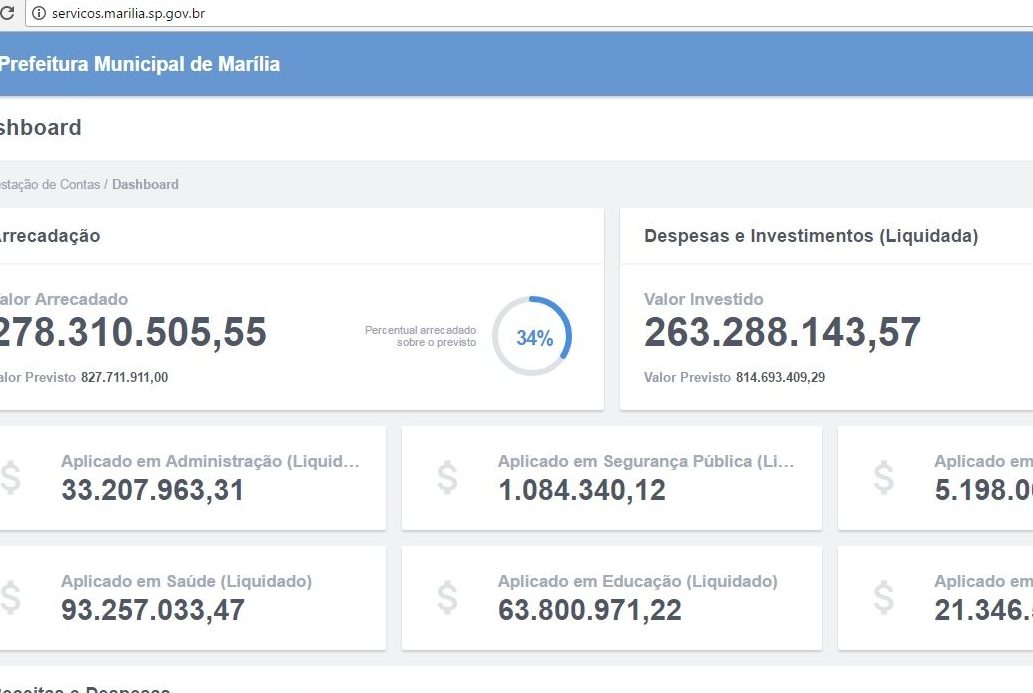
Task: Click the 1.084.340,12 Segurança Pública amount
Action: [581, 490]
